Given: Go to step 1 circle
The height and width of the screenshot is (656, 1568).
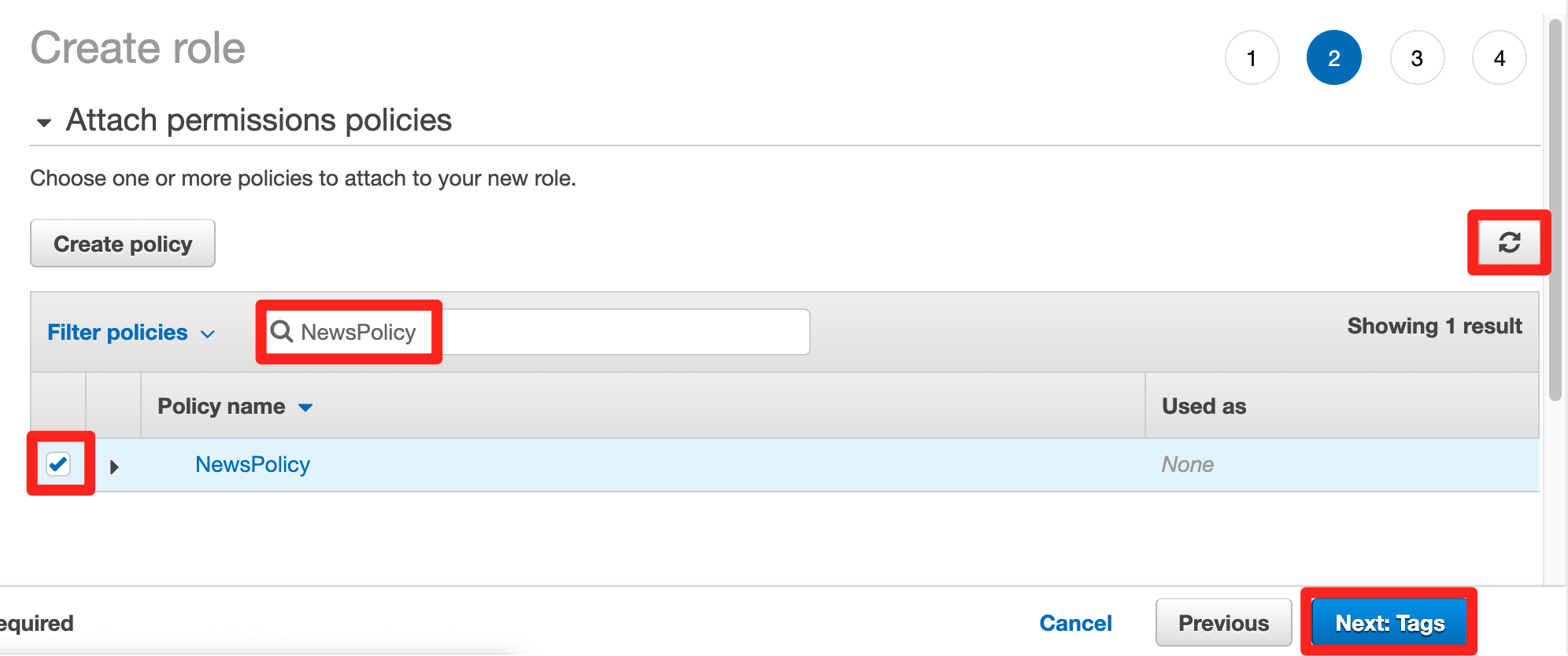Looking at the screenshot, I should coord(1252,57).
